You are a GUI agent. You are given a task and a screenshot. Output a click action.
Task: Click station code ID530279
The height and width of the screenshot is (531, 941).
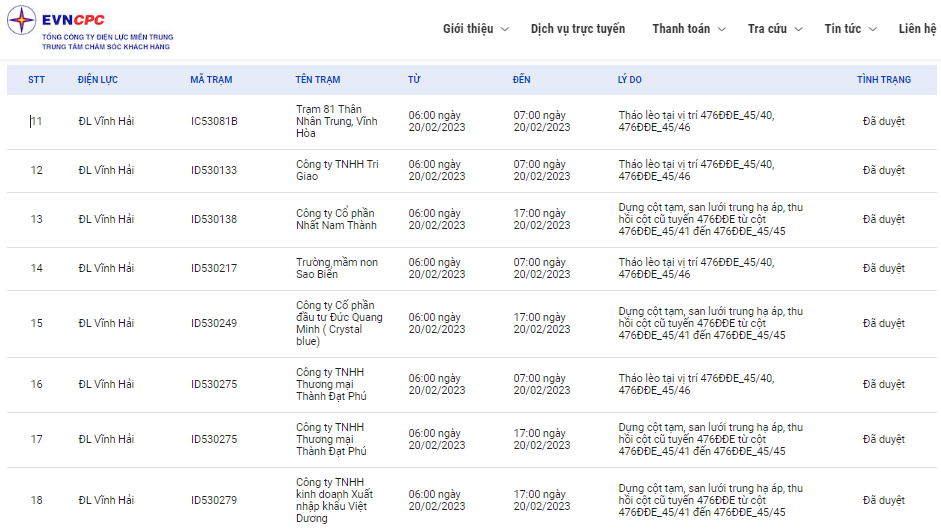(x=214, y=500)
